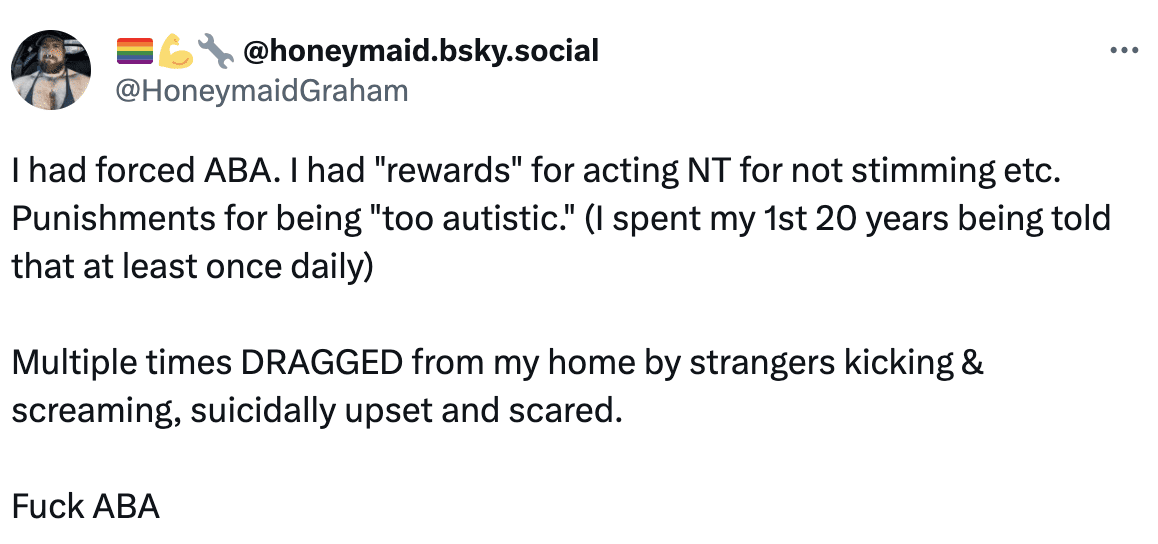Click the line "screaming, suicidally upset and scared."
This screenshot has height=544, width=1158.
tap(312, 411)
